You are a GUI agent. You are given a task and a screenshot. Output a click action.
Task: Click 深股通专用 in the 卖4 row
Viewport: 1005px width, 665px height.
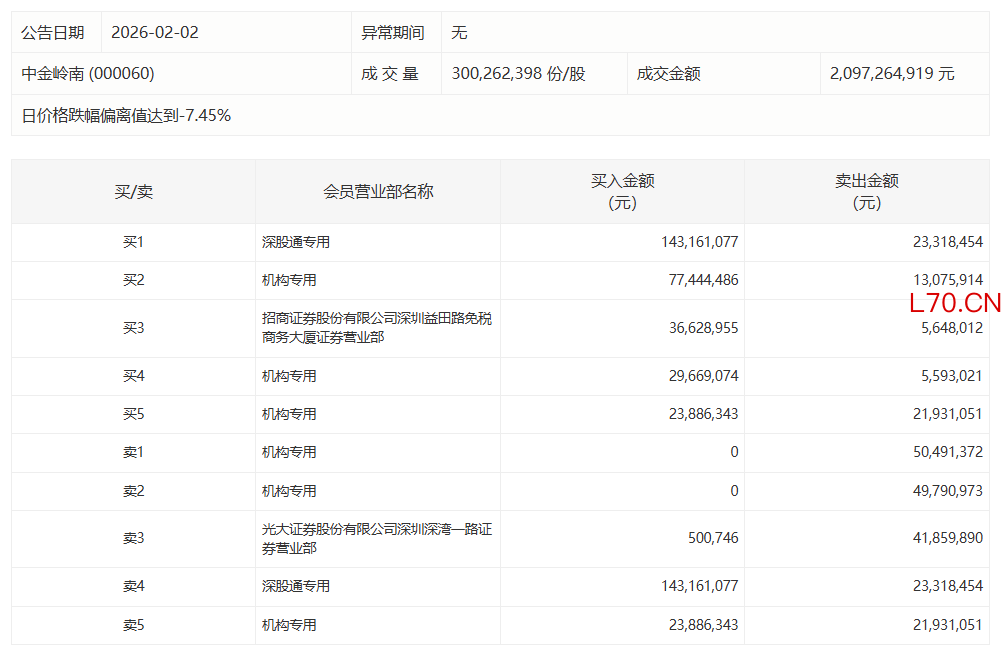(296, 587)
